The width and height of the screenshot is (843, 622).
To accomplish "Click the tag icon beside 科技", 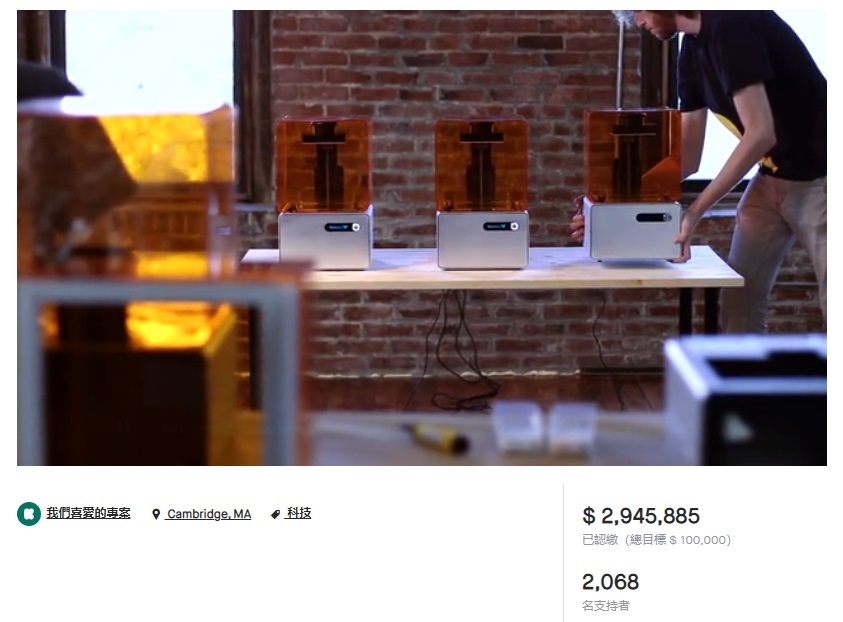I will point(275,514).
